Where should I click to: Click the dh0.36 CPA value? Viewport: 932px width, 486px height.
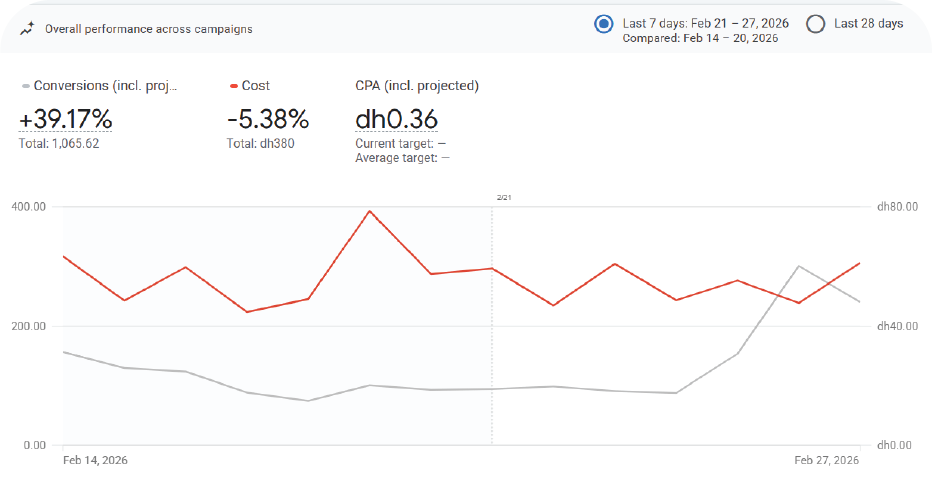point(396,120)
